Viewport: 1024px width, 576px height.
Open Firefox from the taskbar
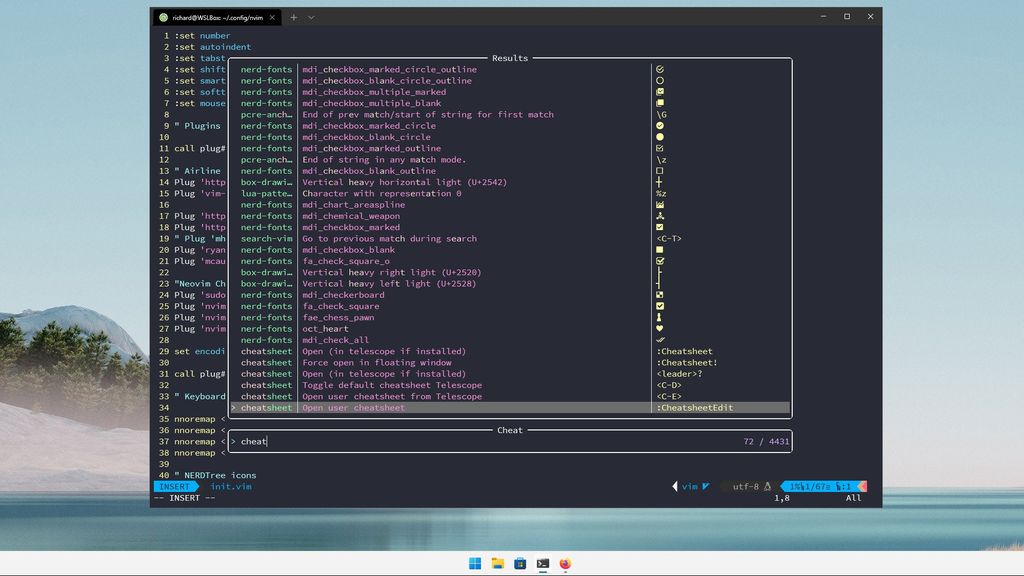(x=565, y=563)
